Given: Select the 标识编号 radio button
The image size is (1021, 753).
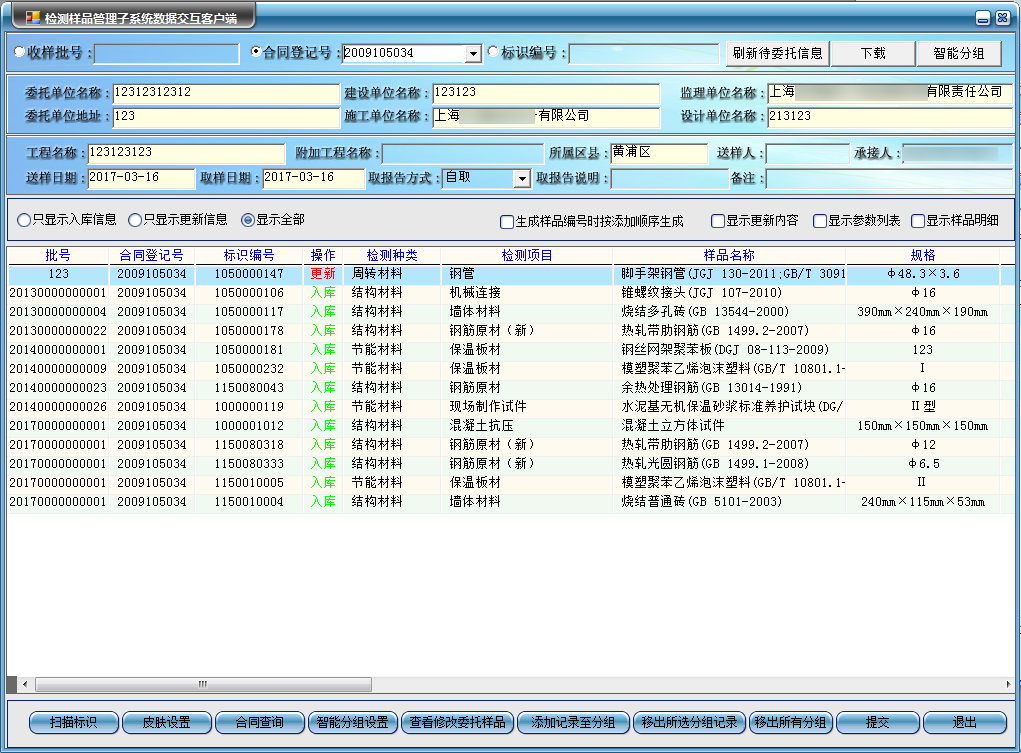Looking at the screenshot, I should point(492,52).
